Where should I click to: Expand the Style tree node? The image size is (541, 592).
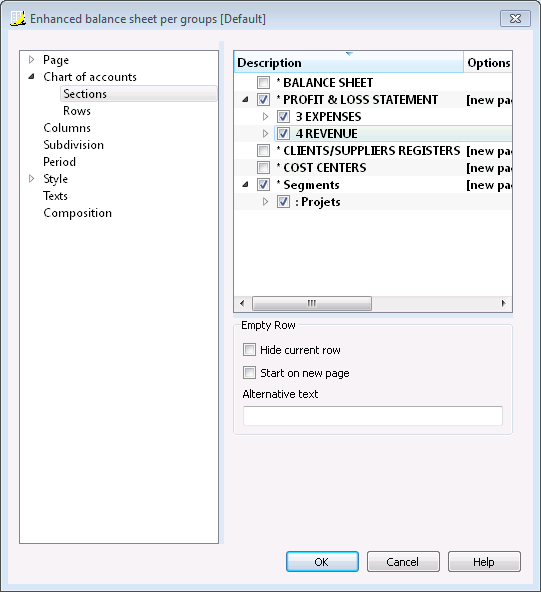coord(32,179)
